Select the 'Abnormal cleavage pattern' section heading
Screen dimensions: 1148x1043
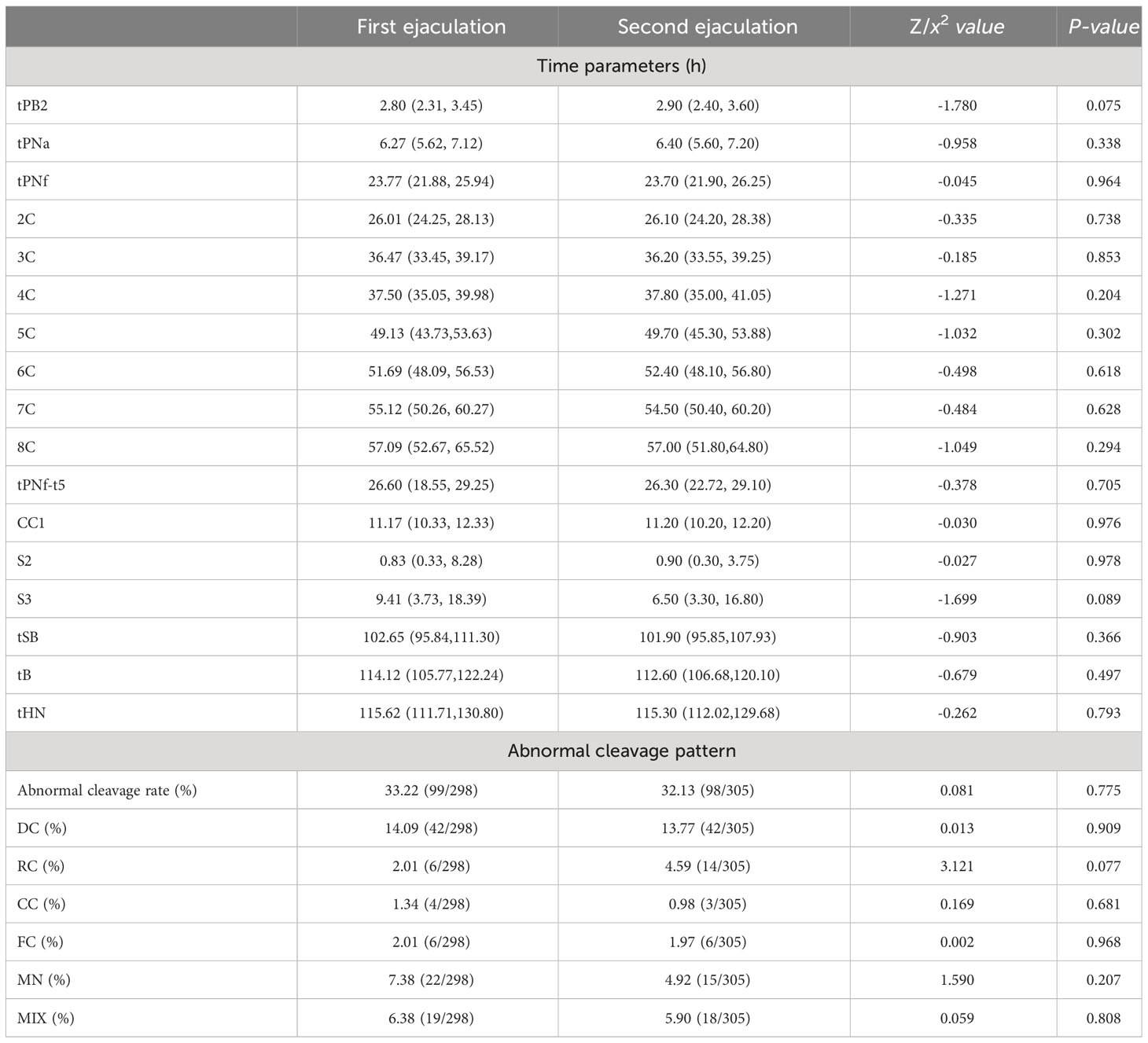click(621, 751)
